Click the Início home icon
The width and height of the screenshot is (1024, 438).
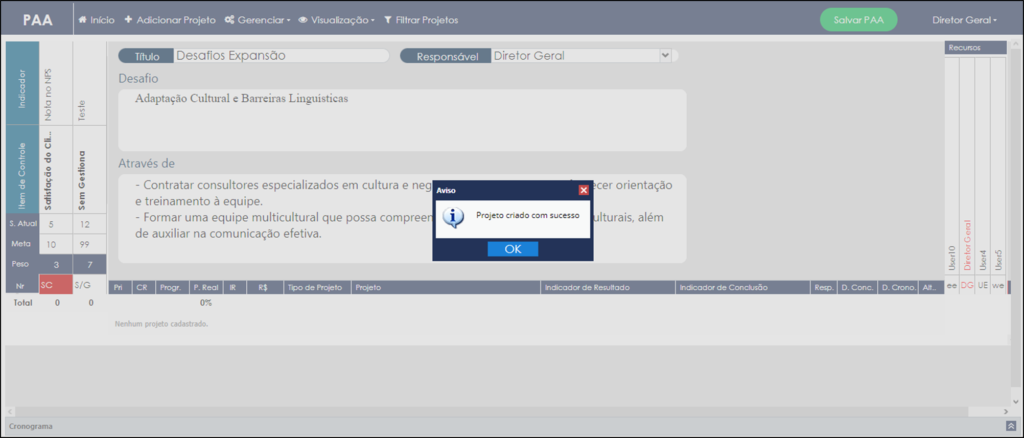point(82,20)
